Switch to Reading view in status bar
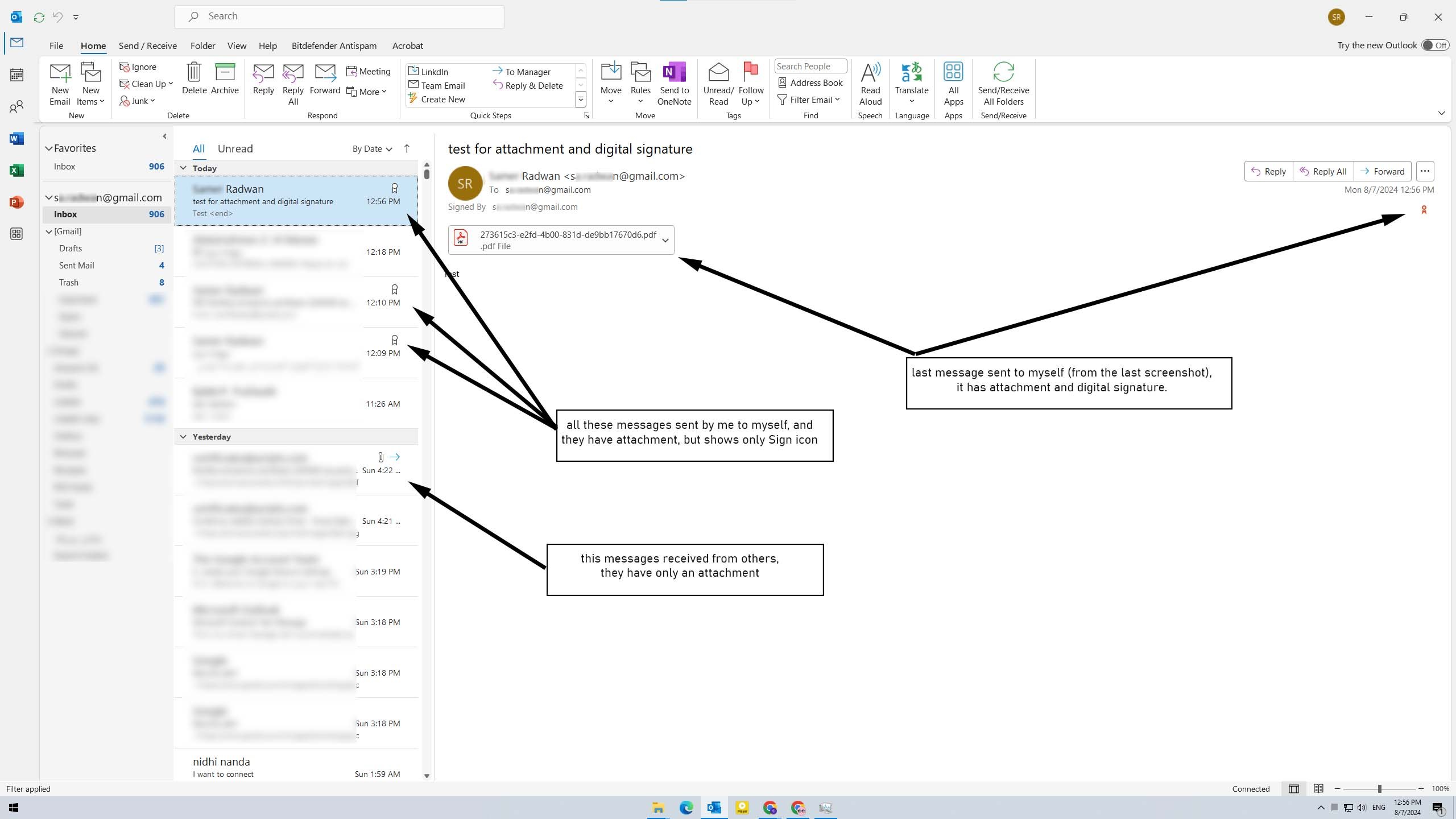 pos(1318,788)
